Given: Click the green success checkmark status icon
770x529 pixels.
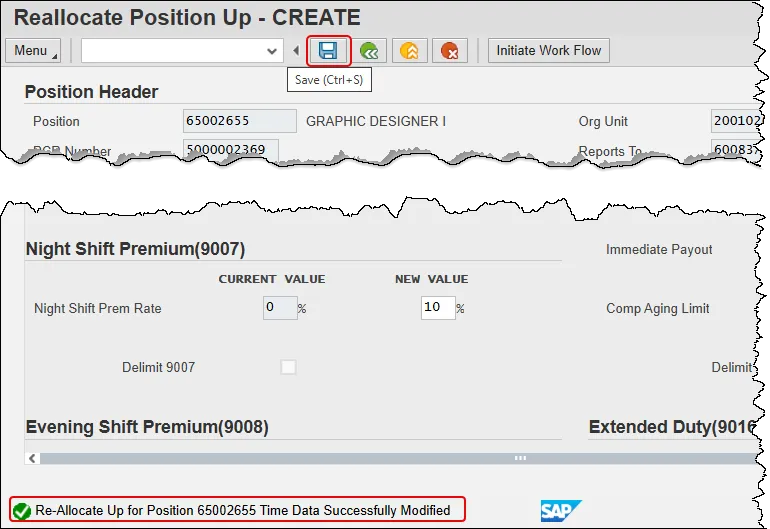Looking at the screenshot, I should tap(22, 511).
